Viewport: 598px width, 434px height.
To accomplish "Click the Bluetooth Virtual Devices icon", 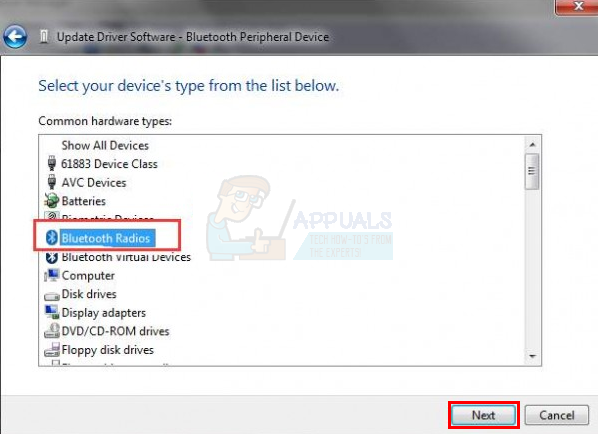I will tap(52, 257).
